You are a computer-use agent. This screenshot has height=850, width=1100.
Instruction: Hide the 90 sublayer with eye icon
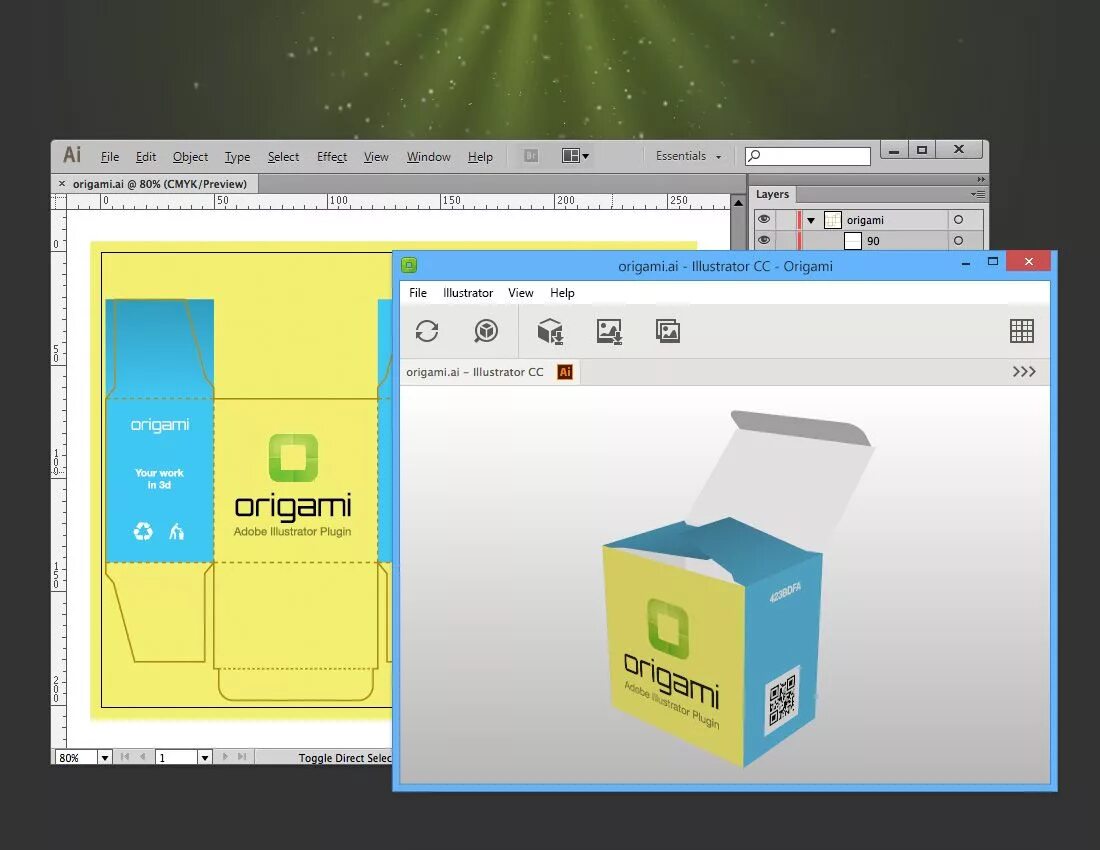click(x=764, y=241)
